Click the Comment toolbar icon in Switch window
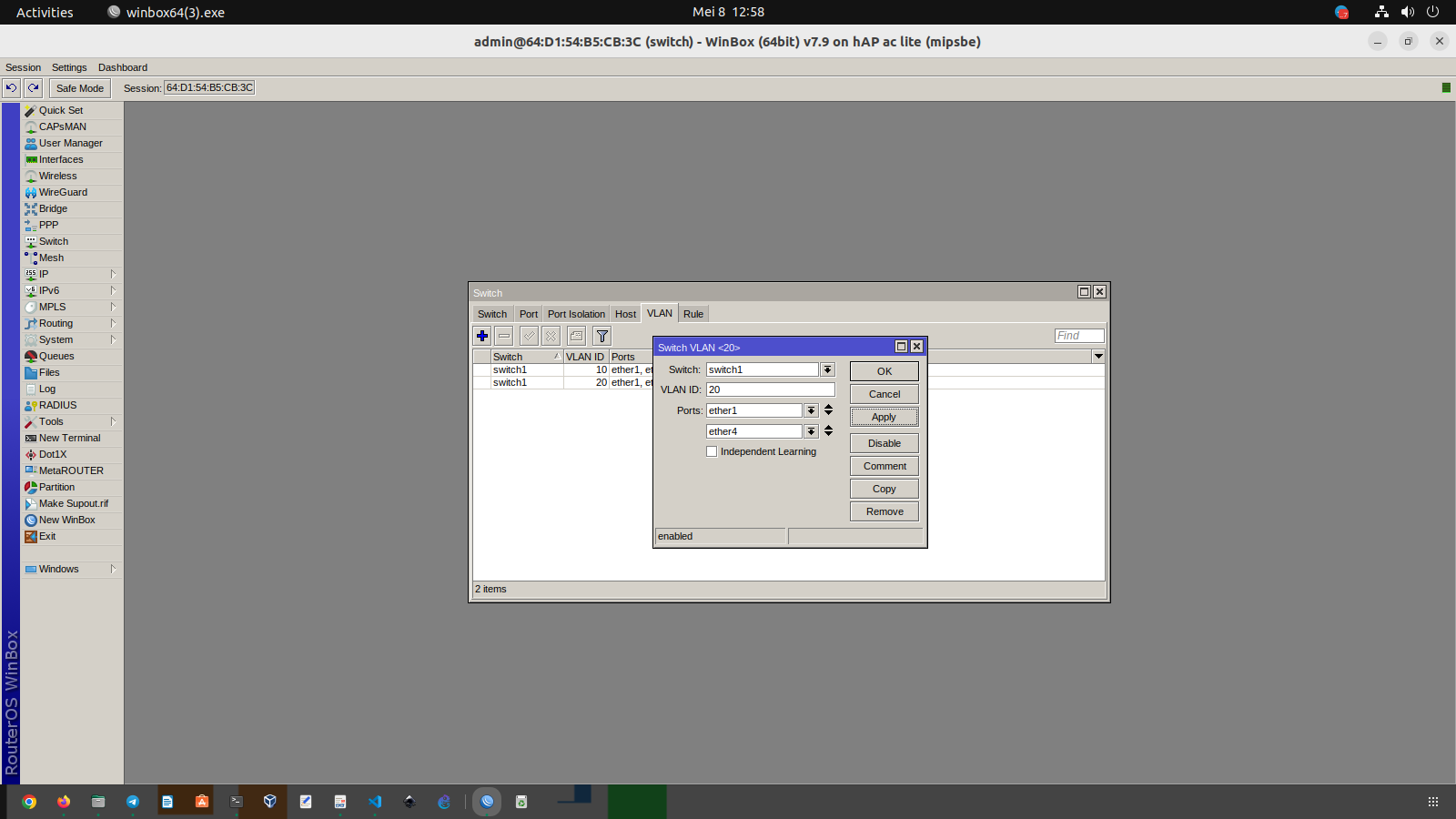1456x819 pixels. [x=577, y=336]
